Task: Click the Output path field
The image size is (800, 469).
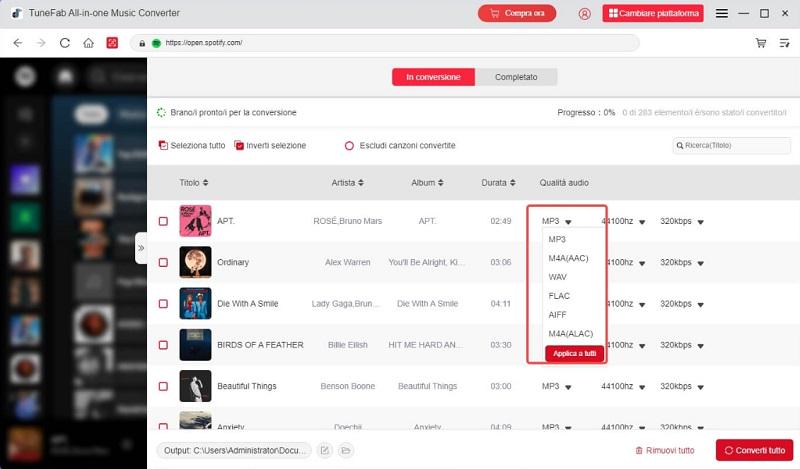Action: click(234, 450)
